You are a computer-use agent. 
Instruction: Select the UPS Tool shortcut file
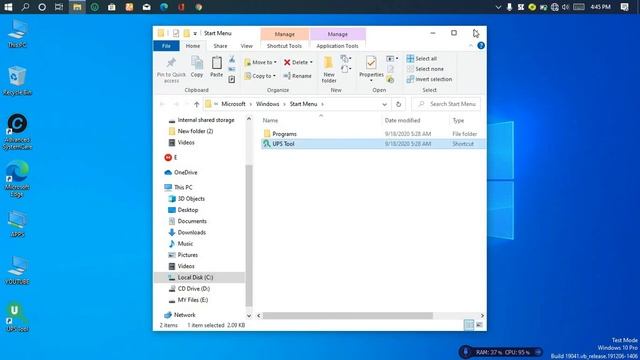(283, 144)
